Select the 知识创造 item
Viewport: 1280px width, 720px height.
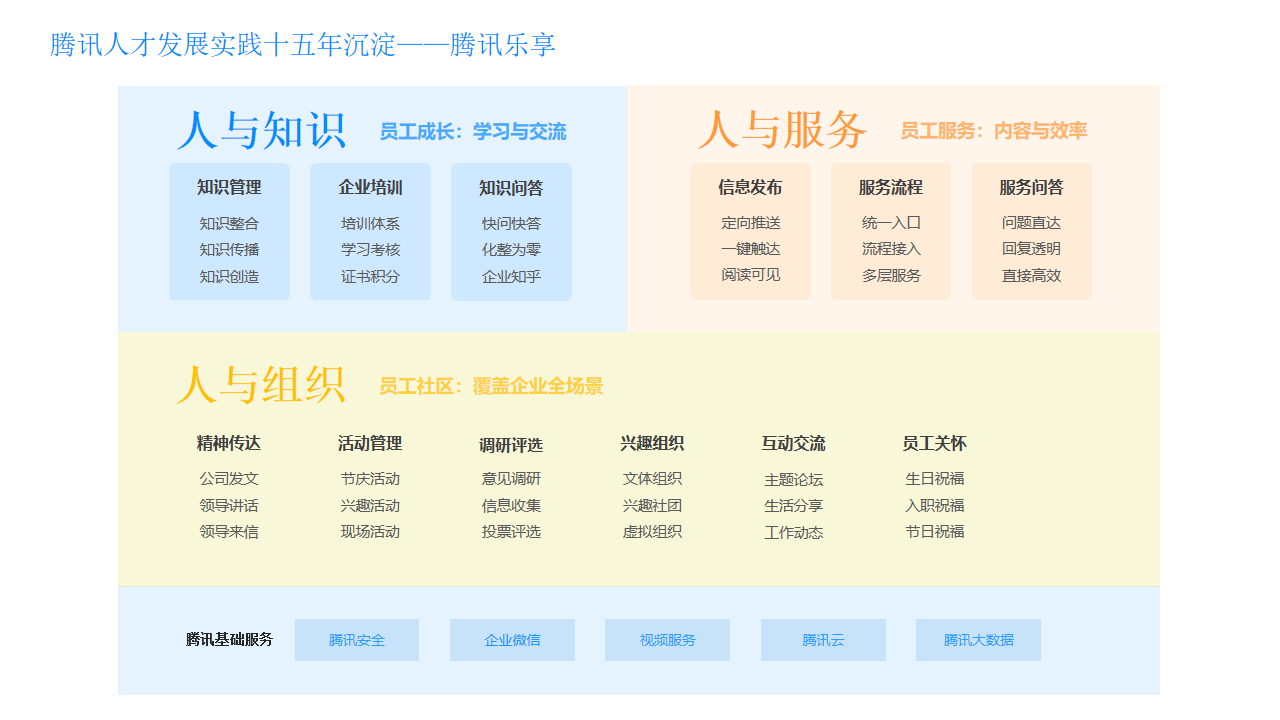pos(229,276)
